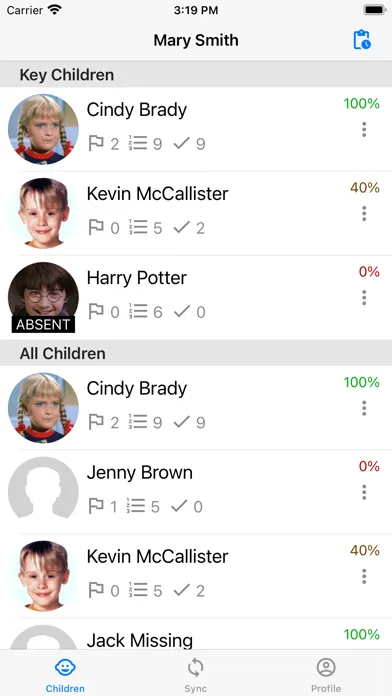Open more options for Jenny Brown

click(364, 492)
